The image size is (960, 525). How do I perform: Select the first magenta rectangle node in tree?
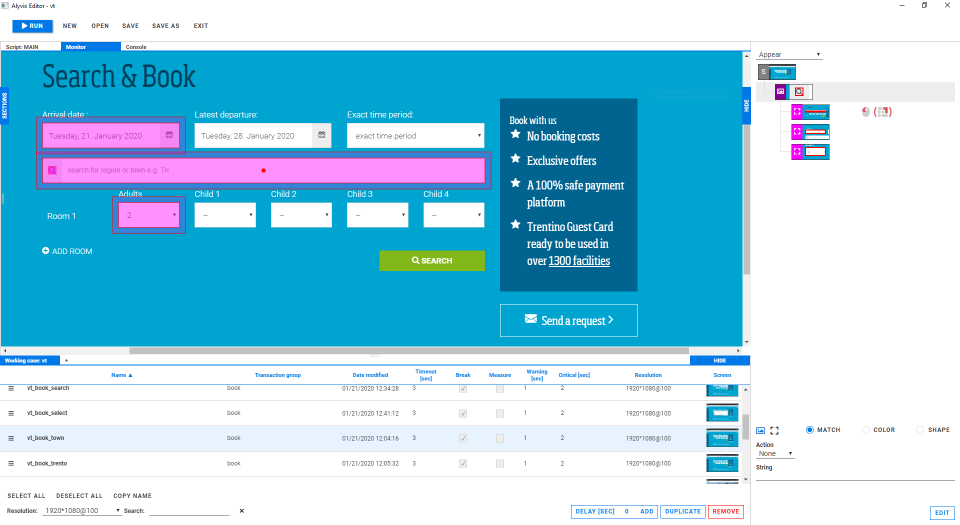click(810, 112)
